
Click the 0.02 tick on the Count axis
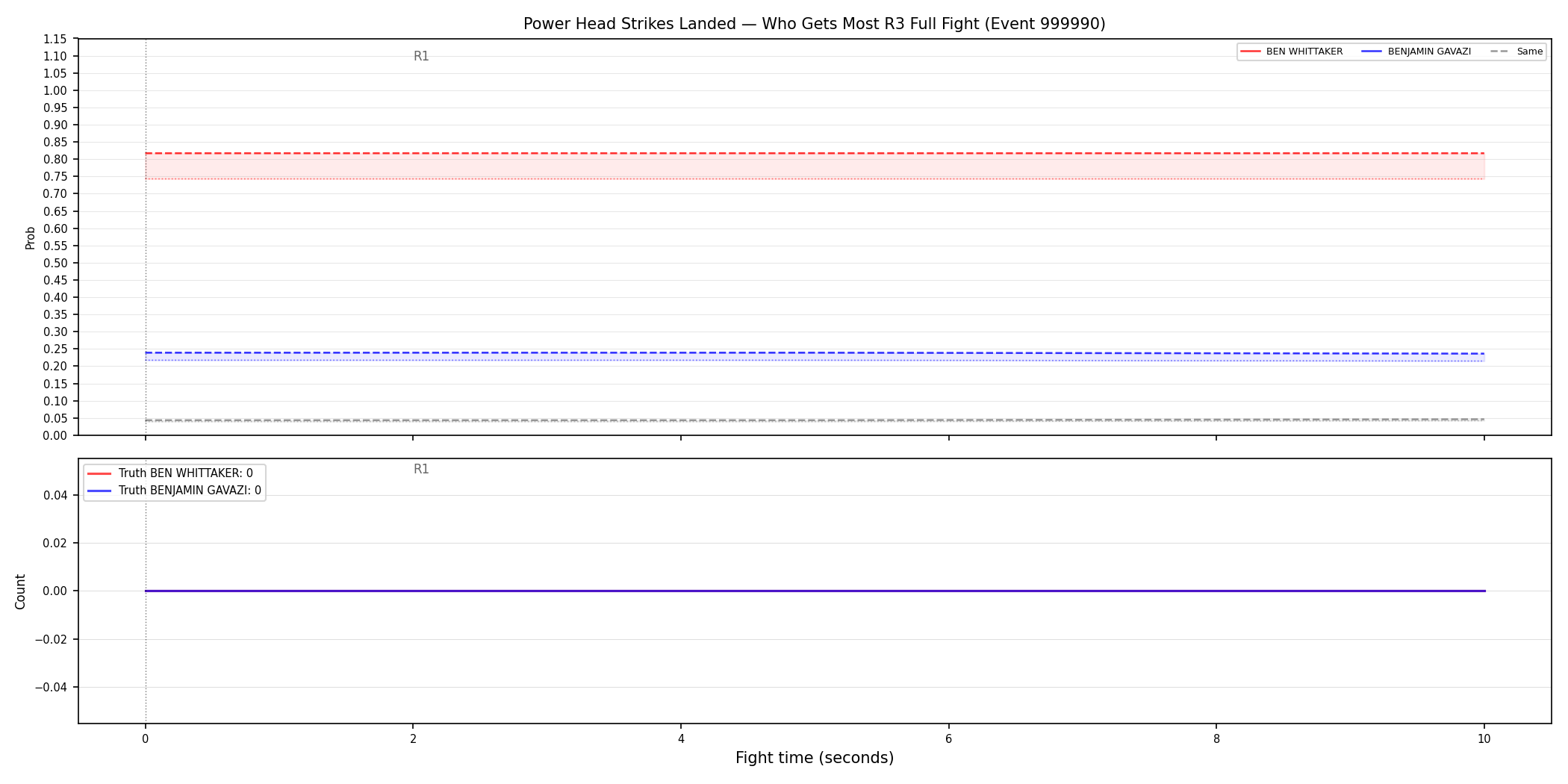tap(55, 543)
